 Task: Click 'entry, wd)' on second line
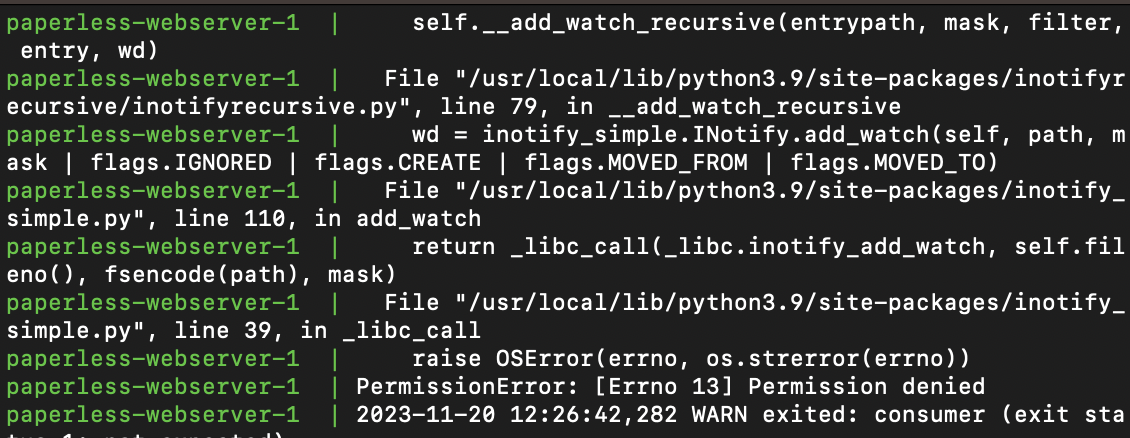(90, 51)
